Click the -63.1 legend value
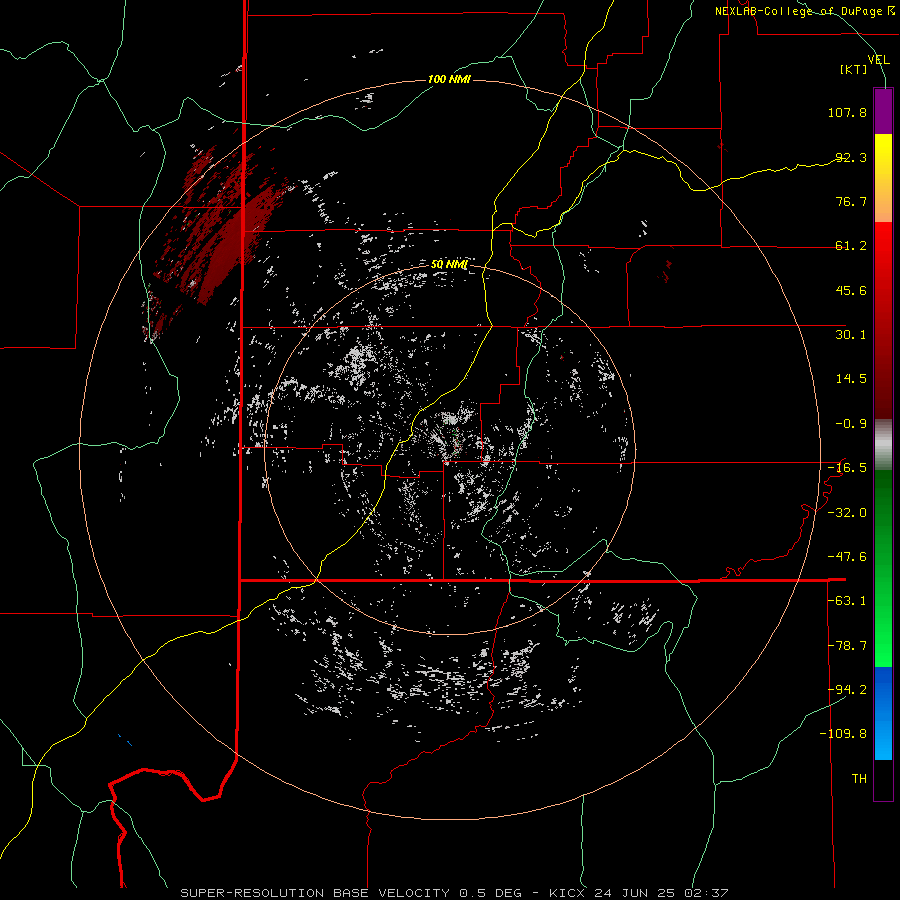This screenshot has height=900, width=900. coord(847,601)
